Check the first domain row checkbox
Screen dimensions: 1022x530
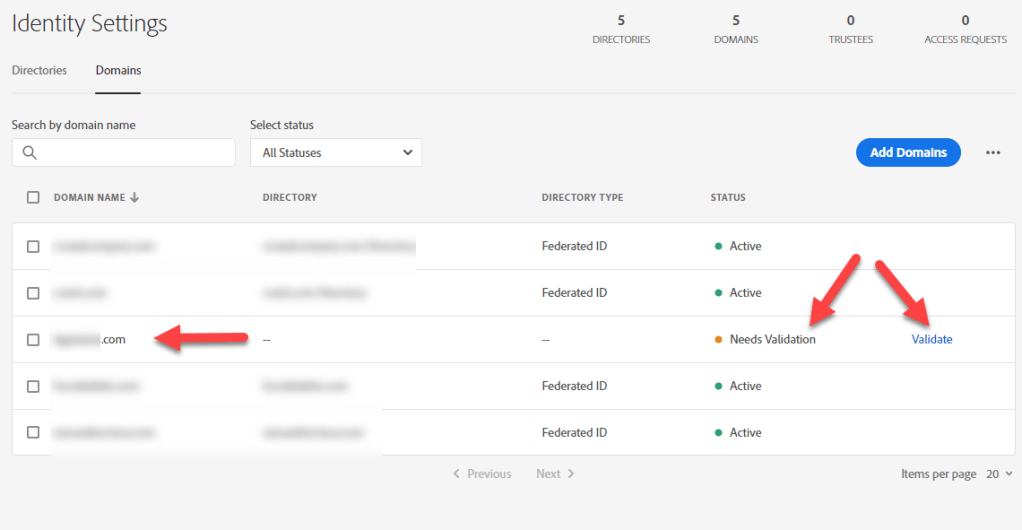[33, 247]
